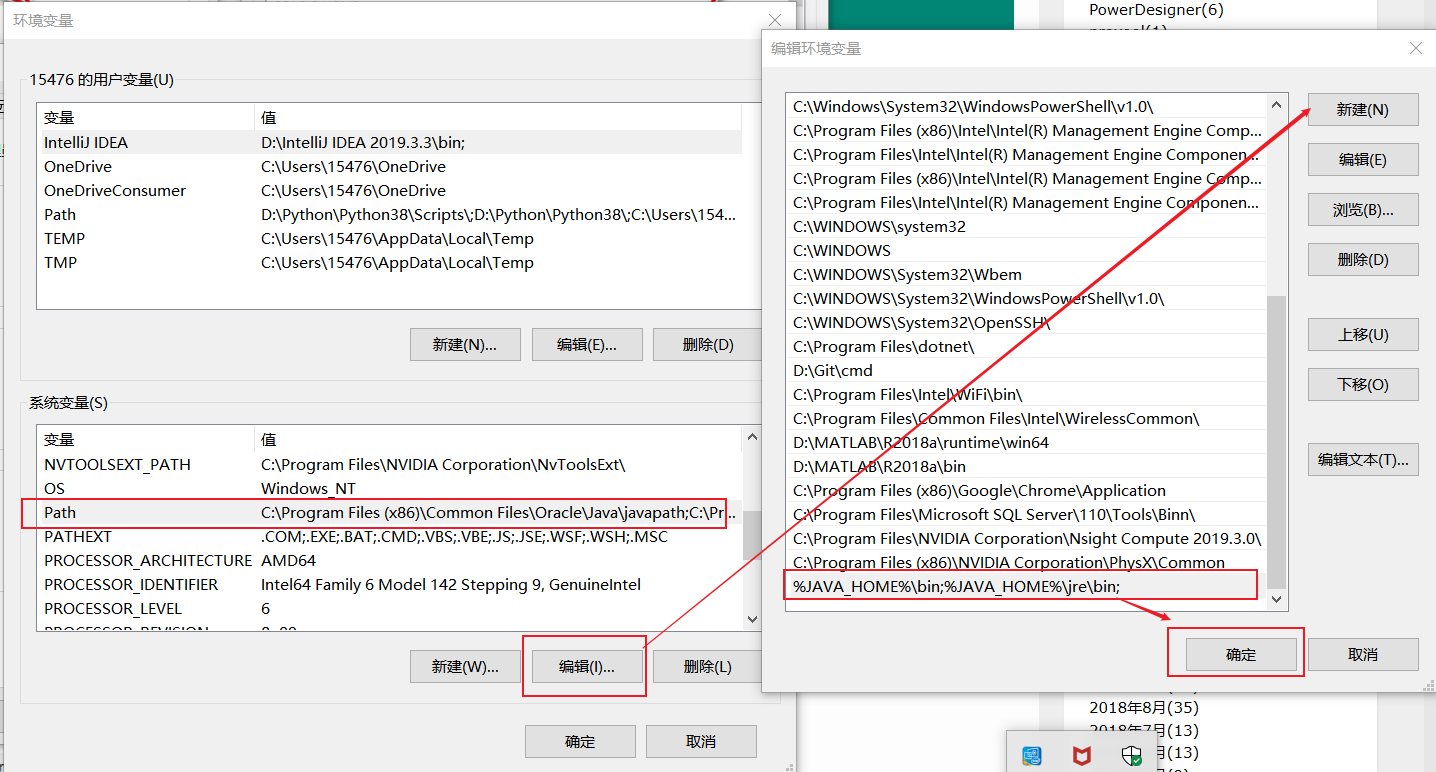The width and height of the screenshot is (1436, 772).
Task: Click 取消 in the environment variables window
Action: tap(701, 742)
